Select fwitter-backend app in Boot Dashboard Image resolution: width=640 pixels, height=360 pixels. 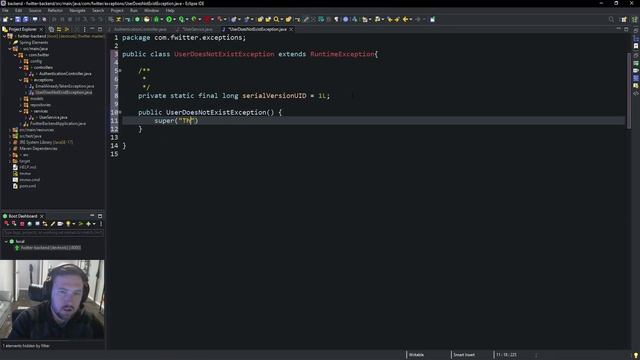click(51, 248)
